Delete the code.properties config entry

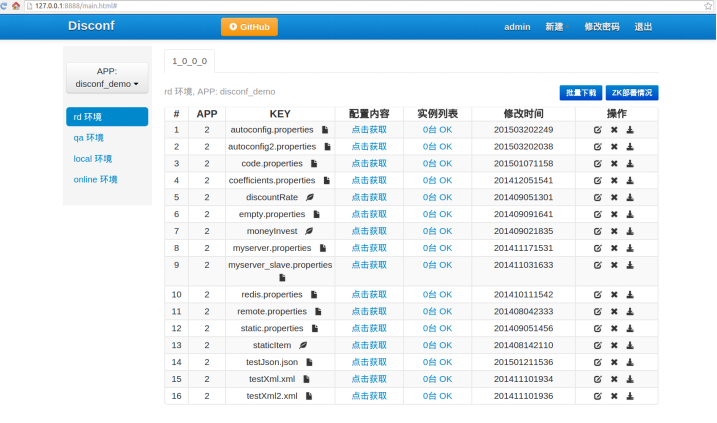[x=614, y=163]
